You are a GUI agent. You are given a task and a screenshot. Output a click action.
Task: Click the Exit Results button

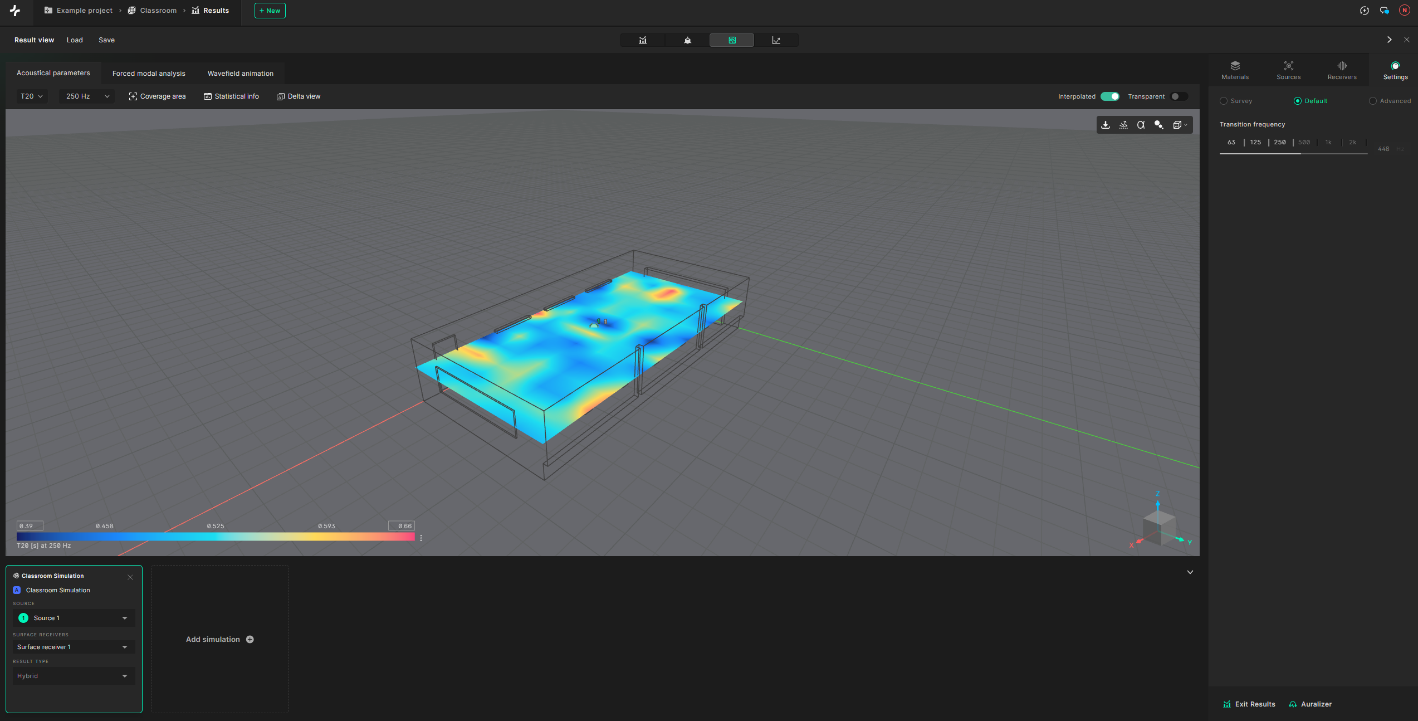point(1249,704)
